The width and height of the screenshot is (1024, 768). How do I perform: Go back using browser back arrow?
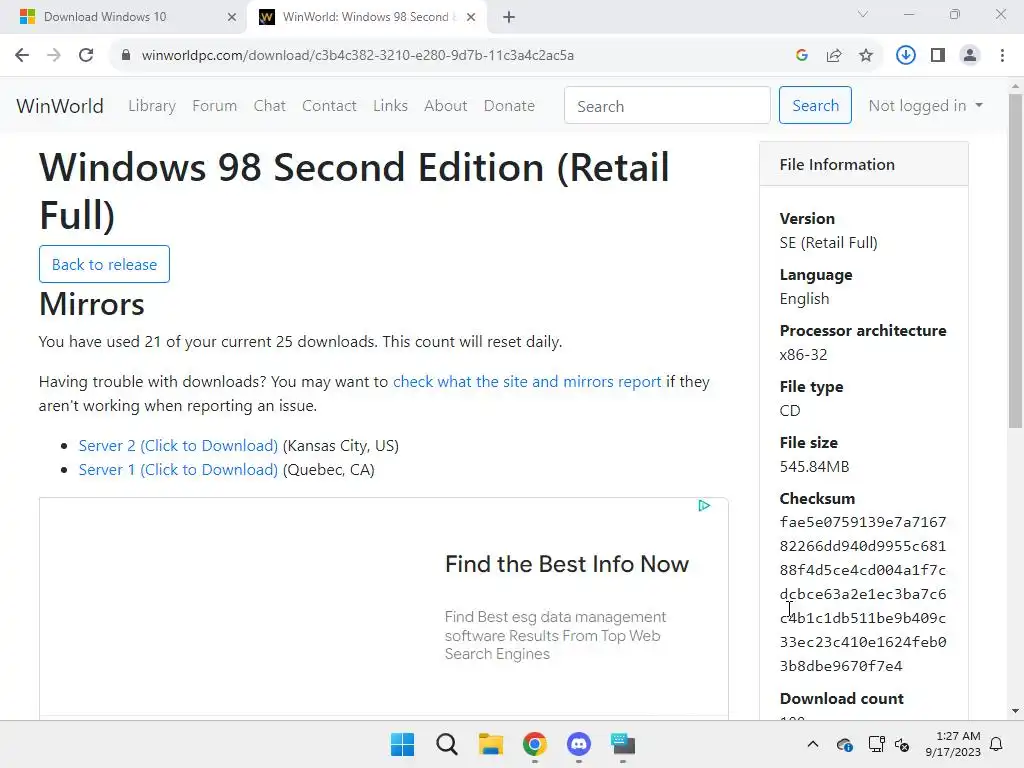[22, 55]
